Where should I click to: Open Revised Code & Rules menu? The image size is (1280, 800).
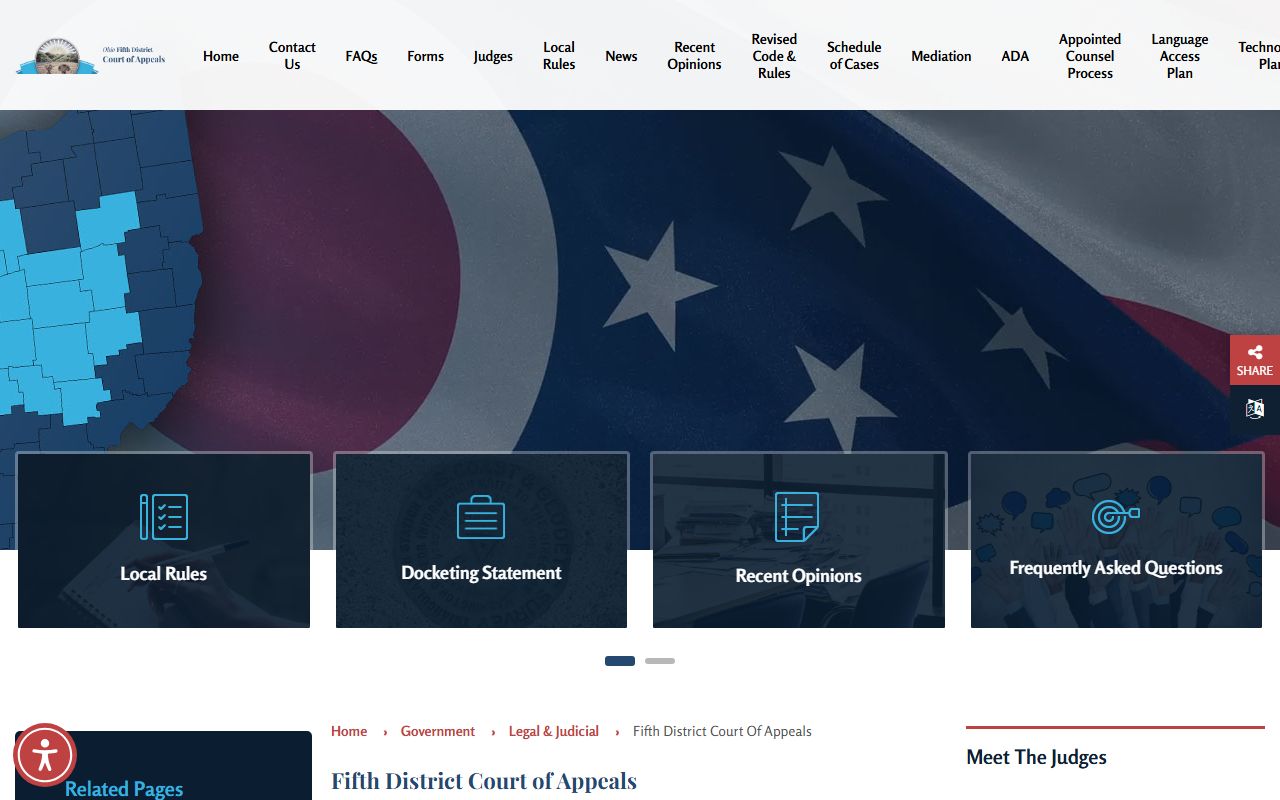pyautogui.click(x=774, y=56)
